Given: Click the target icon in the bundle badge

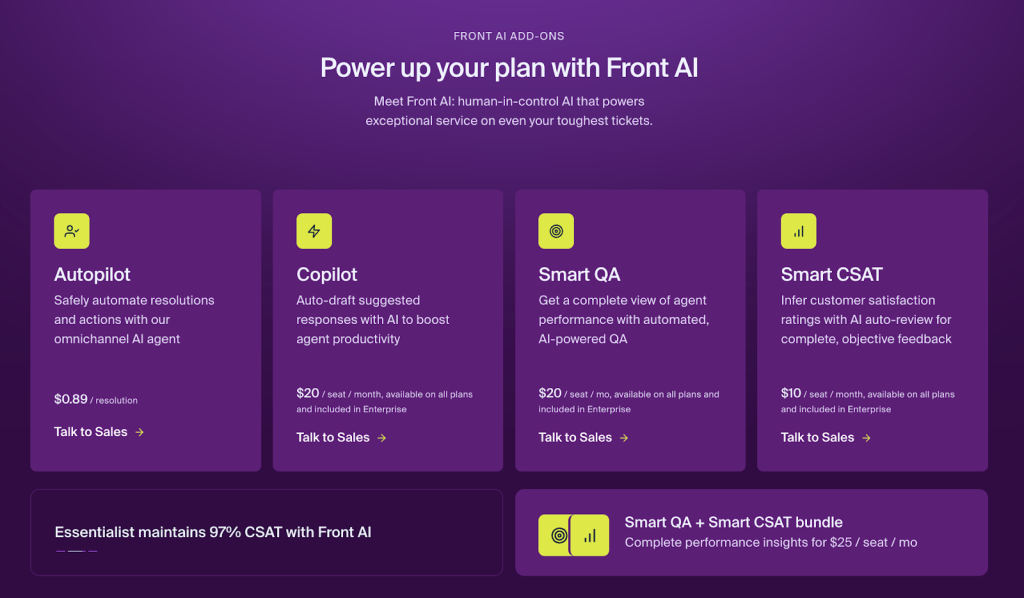Looking at the screenshot, I should click(556, 535).
